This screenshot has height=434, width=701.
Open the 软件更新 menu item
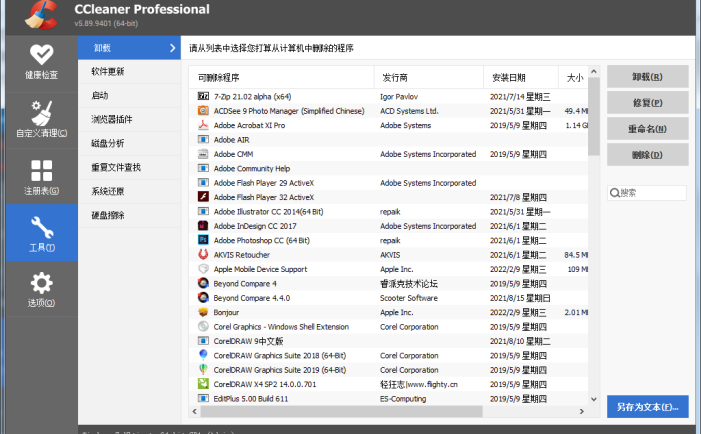click(129, 72)
